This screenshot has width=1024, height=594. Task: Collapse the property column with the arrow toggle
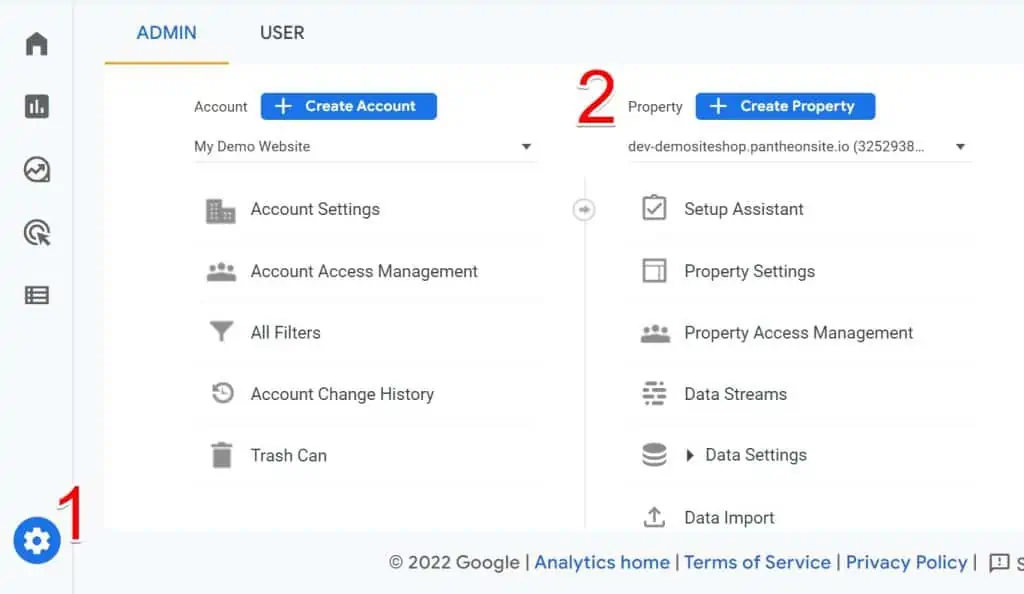[584, 209]
